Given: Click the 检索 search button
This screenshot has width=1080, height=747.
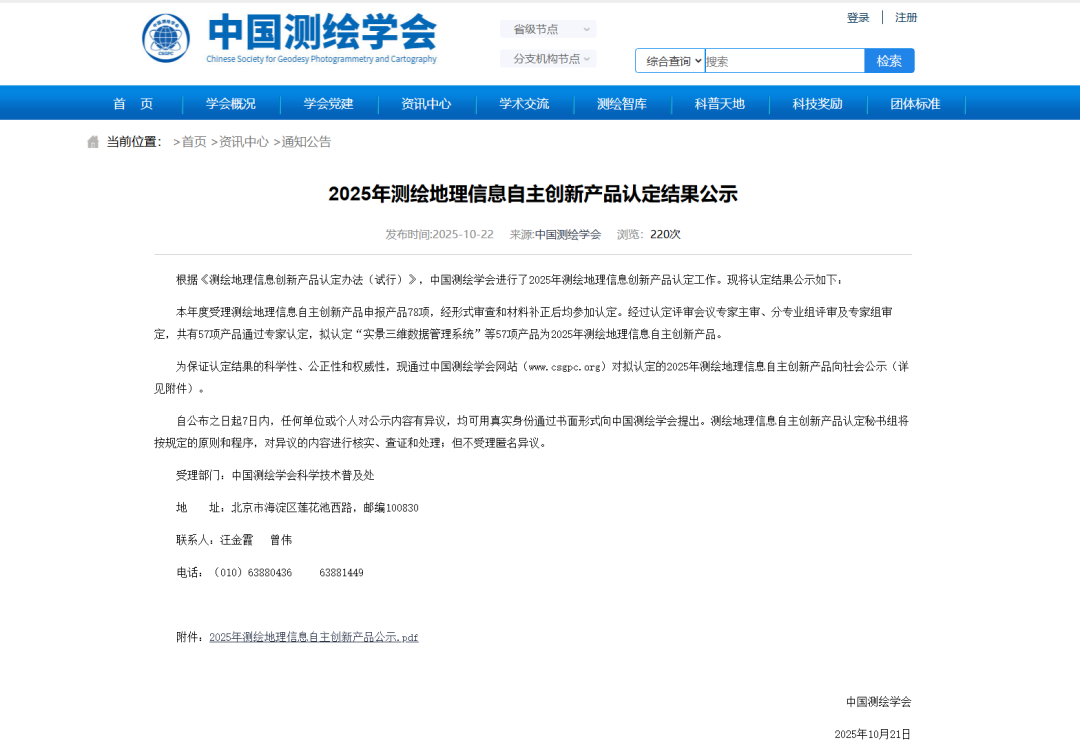Looking at the screenshot, I should pyautogui.click(x=889, y=61).
